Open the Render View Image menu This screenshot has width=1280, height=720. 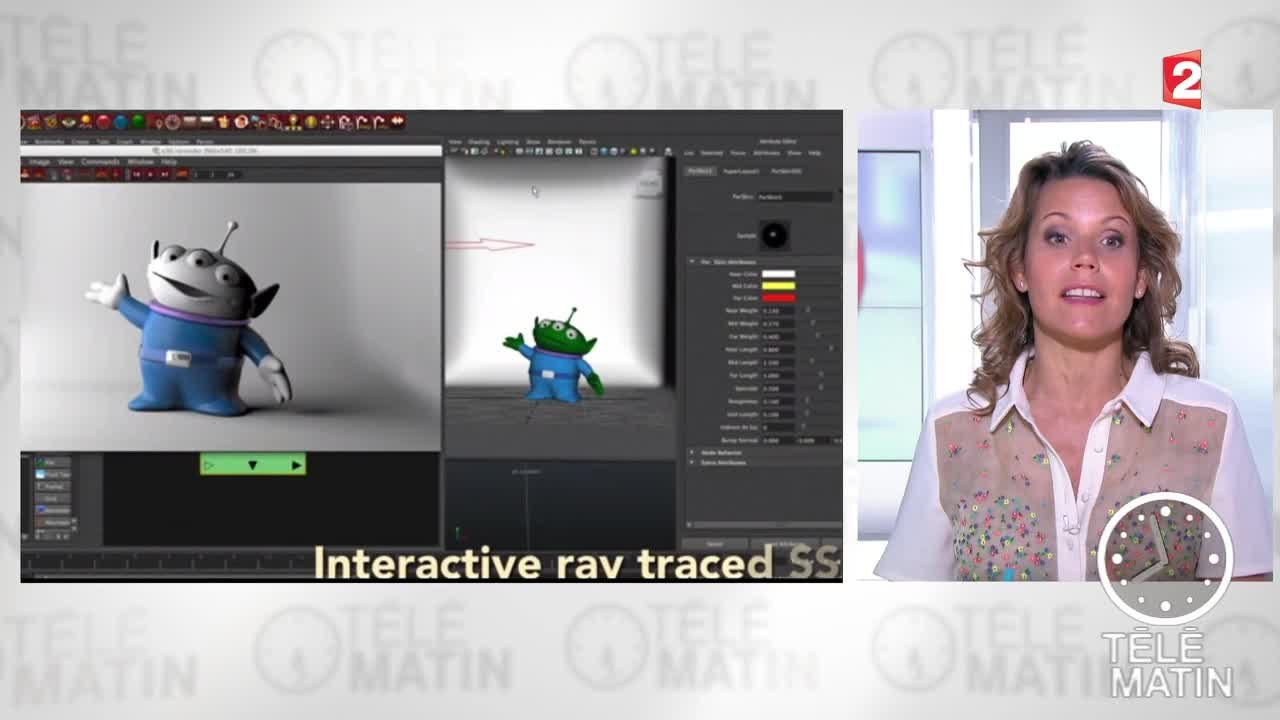click(40, 162)
